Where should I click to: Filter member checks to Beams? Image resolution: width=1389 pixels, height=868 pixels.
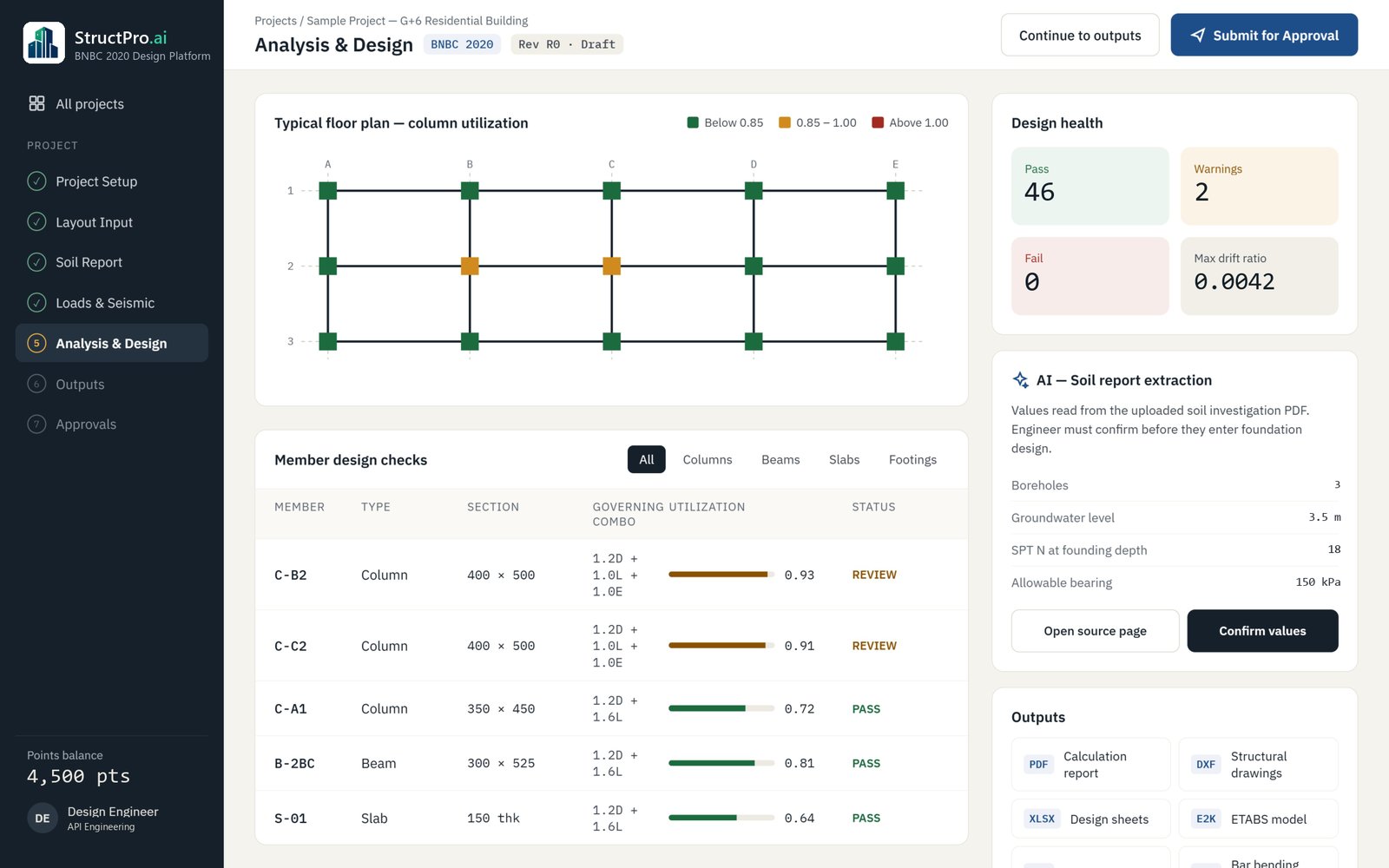780,460
